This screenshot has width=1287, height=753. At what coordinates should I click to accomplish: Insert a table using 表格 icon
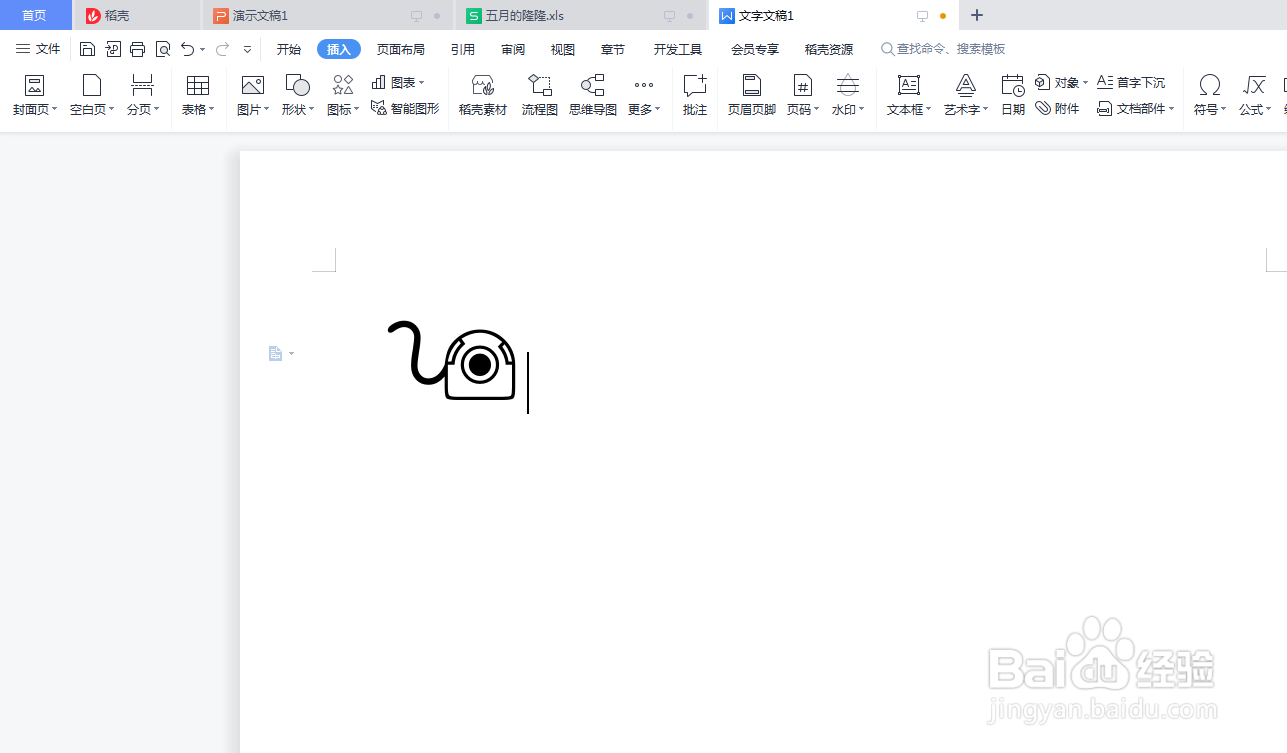[x=197, y=95]
